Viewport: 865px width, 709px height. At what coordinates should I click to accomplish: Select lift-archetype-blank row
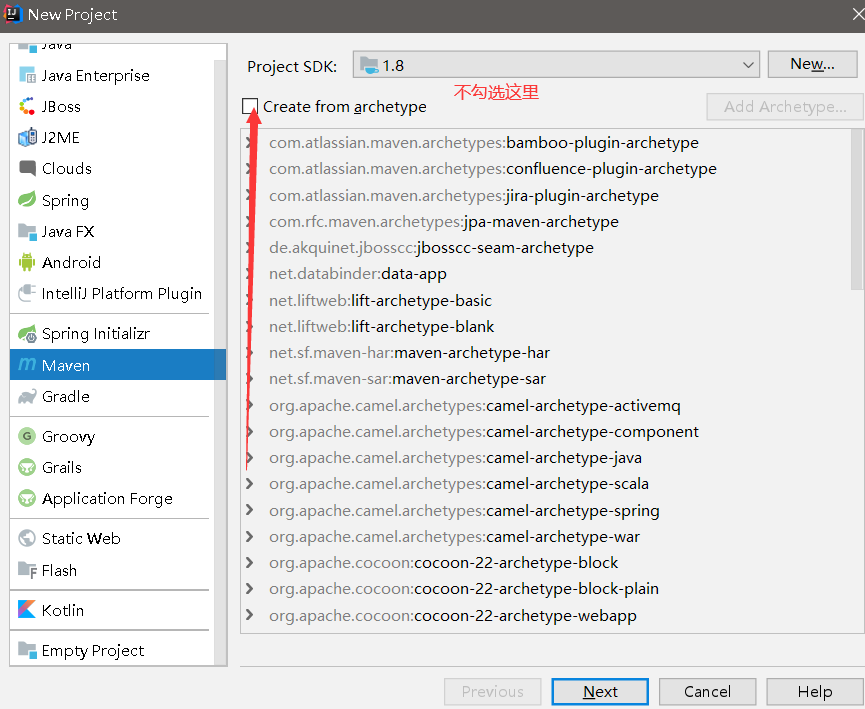(x=546, y=326)
